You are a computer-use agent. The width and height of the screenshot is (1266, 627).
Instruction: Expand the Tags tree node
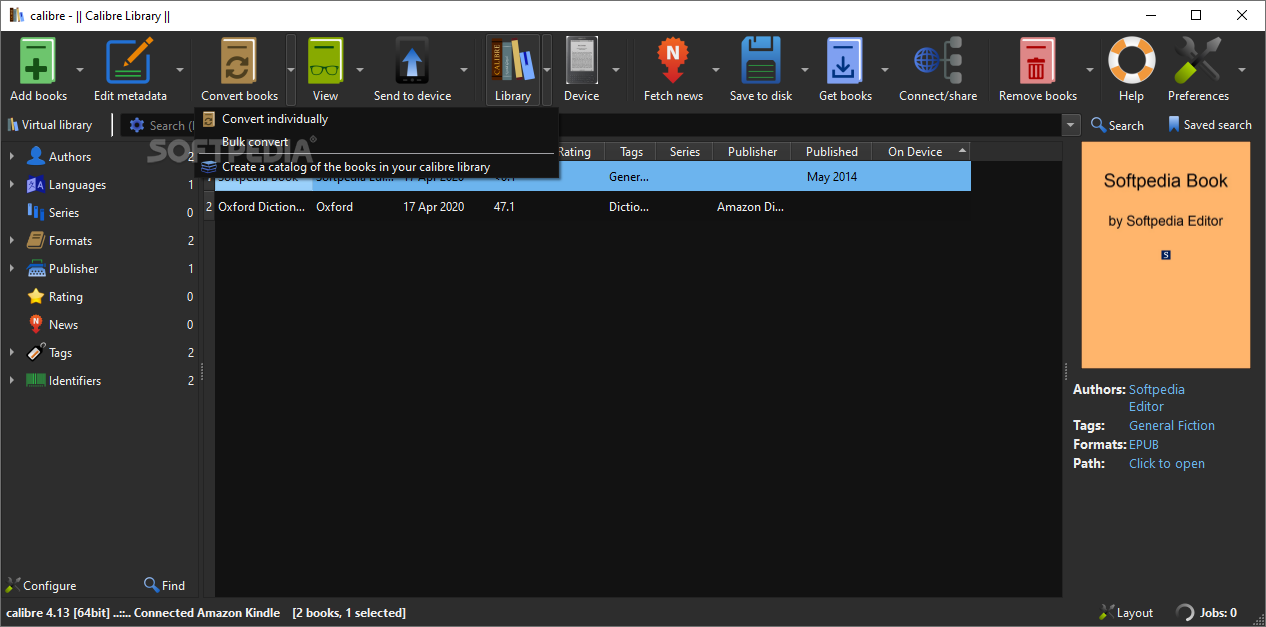click(12, 353)
